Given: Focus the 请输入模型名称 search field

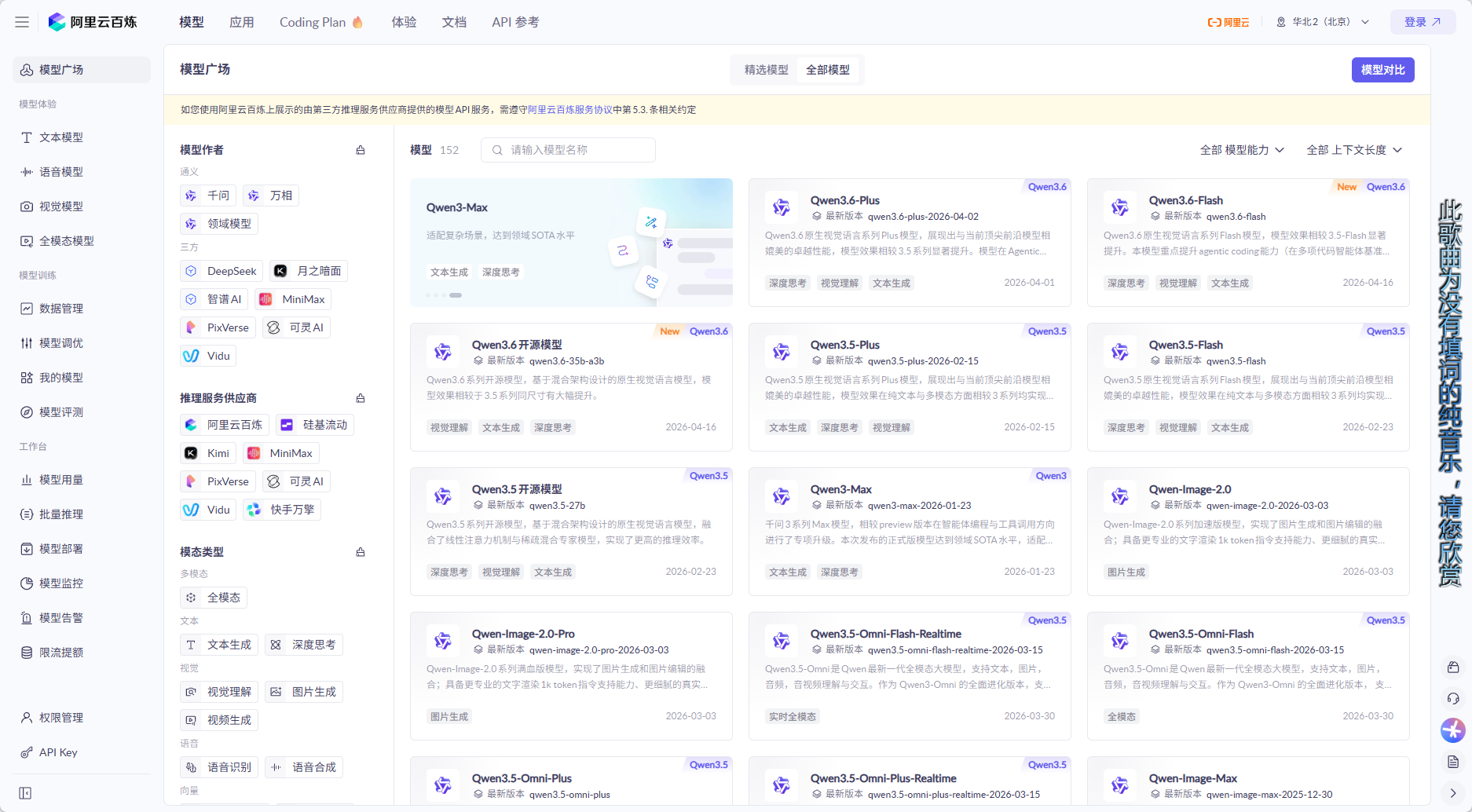Looking at the screenshot, I should point(568,150).
